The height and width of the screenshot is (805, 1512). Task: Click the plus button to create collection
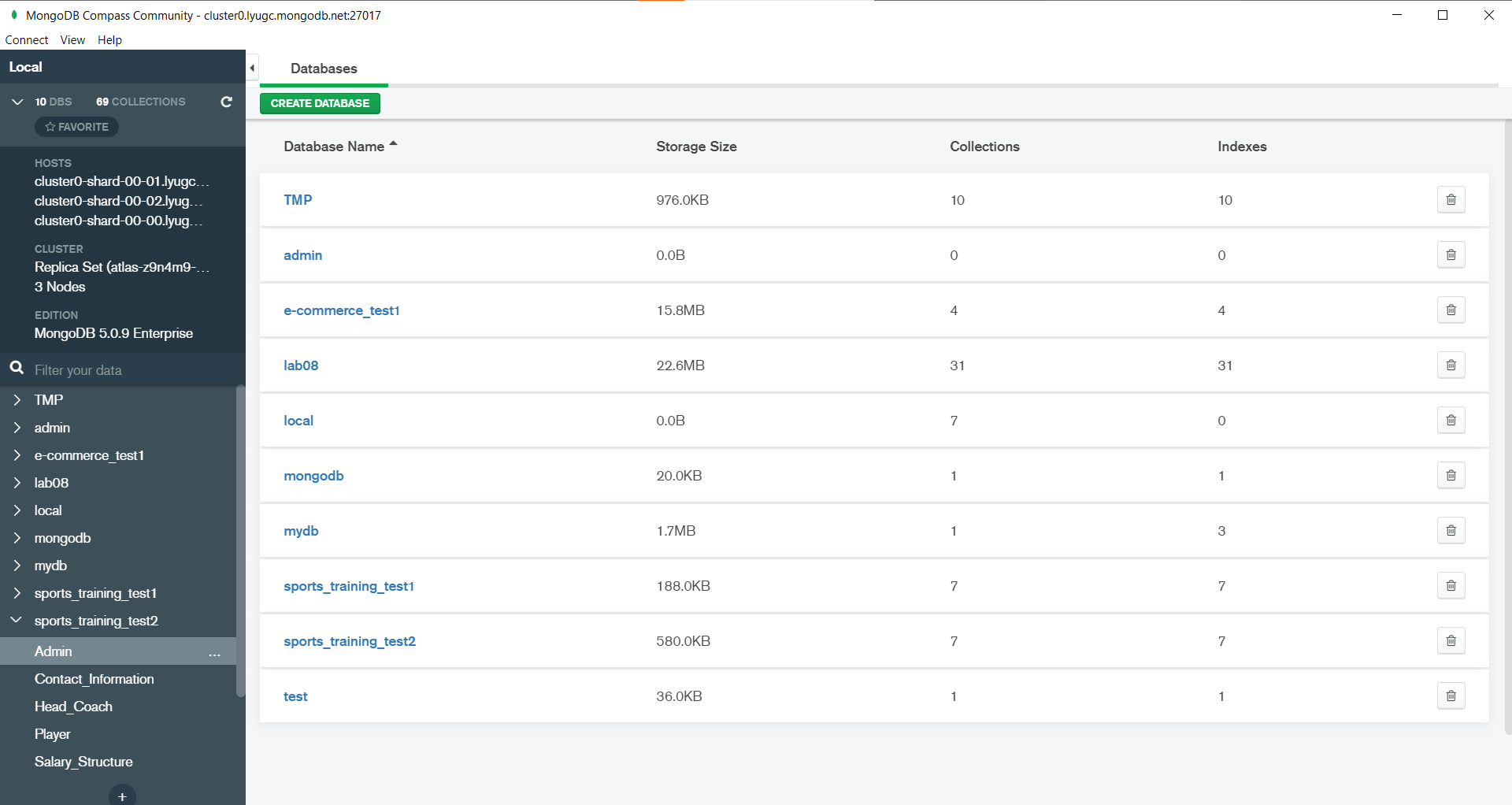pyautogui.click(x=122, y=796)
